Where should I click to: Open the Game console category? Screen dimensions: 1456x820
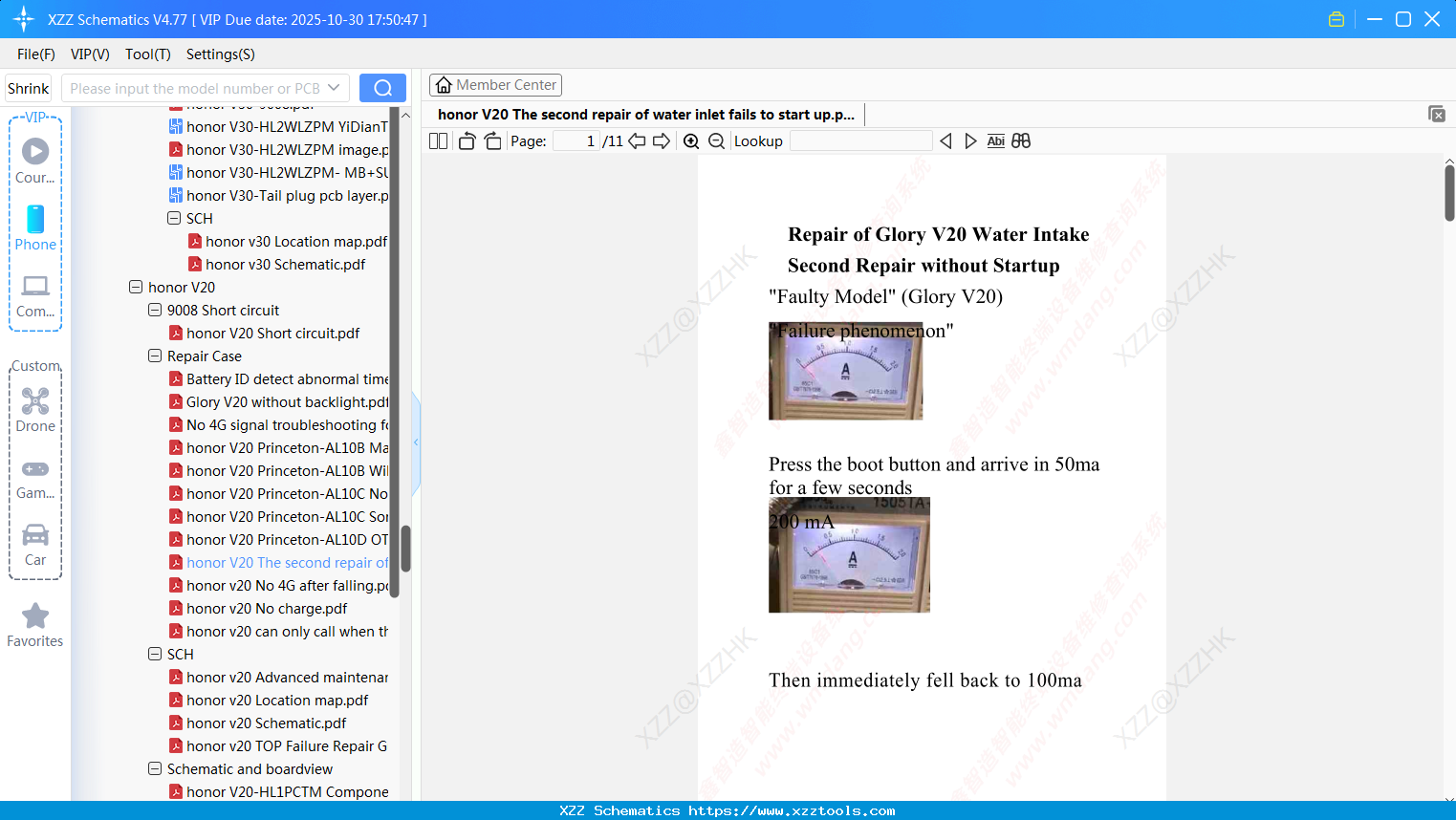(x=35, y=478)
